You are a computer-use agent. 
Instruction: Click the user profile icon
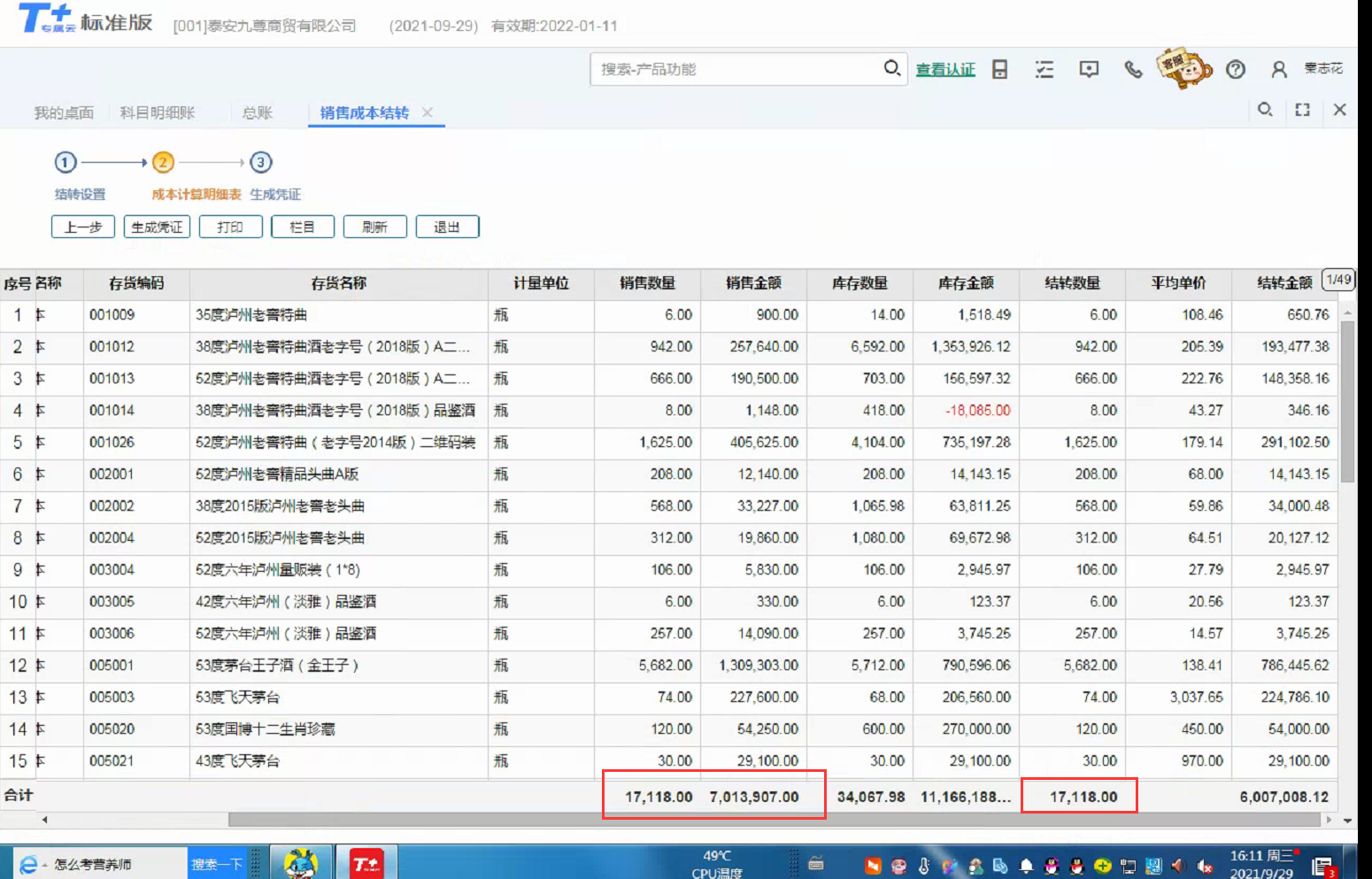1278,69
